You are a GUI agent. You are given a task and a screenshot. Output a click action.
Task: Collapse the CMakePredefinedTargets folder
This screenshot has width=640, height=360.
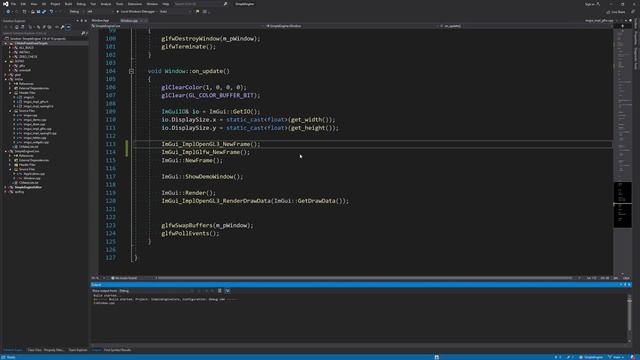6,43
